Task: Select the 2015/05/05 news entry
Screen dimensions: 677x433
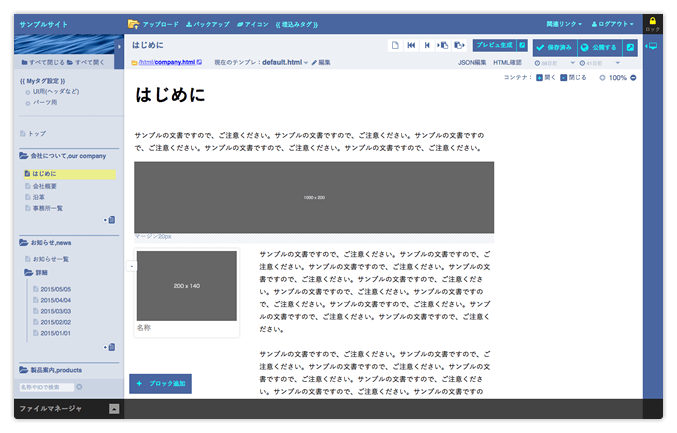Action: [x=56, y=289]
